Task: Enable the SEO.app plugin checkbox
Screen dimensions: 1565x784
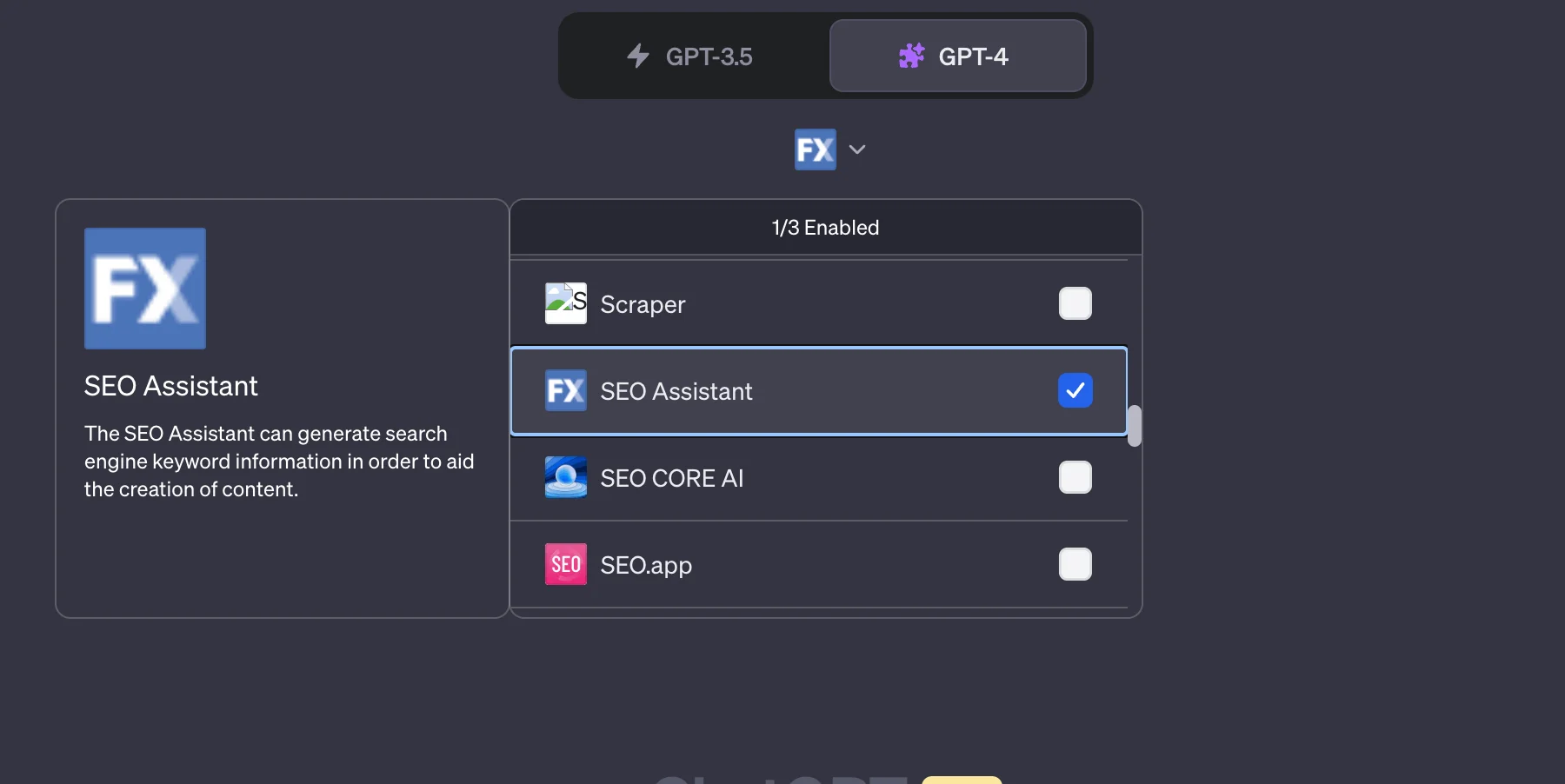Action: 1076,564
